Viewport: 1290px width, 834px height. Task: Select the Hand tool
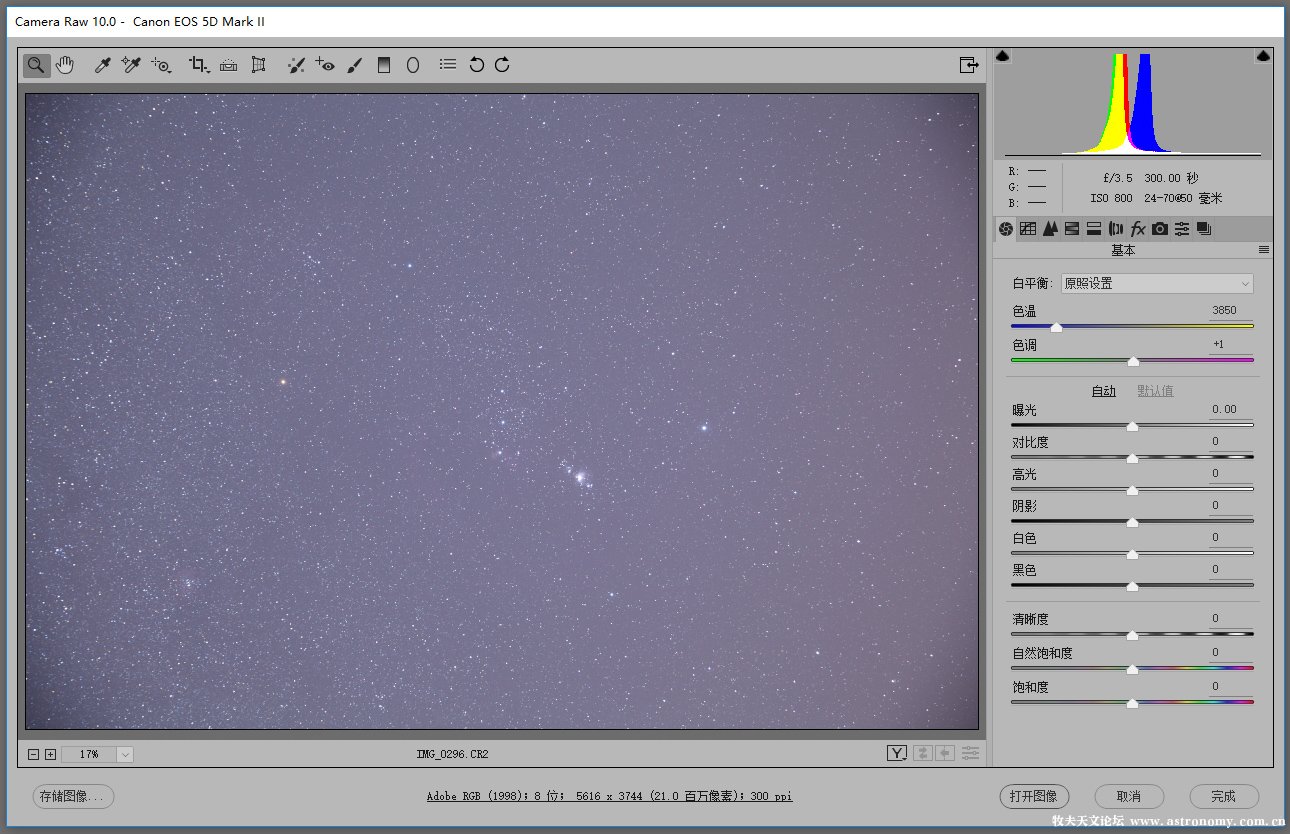(x=65, y=65)
